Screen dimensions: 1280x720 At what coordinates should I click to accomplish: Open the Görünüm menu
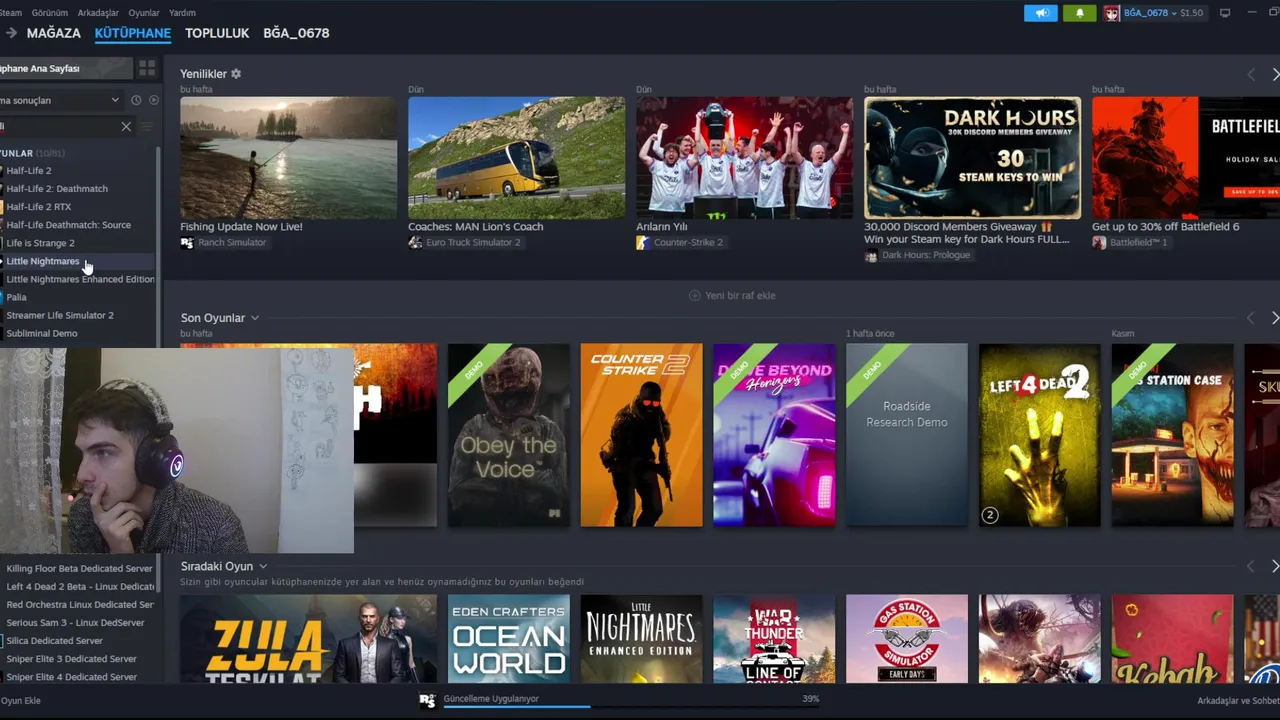click(x=50, y=13)
